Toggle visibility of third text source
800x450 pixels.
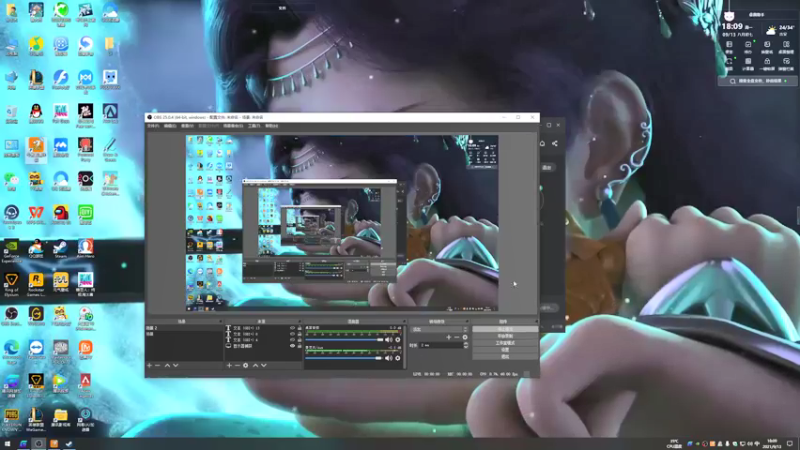(x=292, y=340)
